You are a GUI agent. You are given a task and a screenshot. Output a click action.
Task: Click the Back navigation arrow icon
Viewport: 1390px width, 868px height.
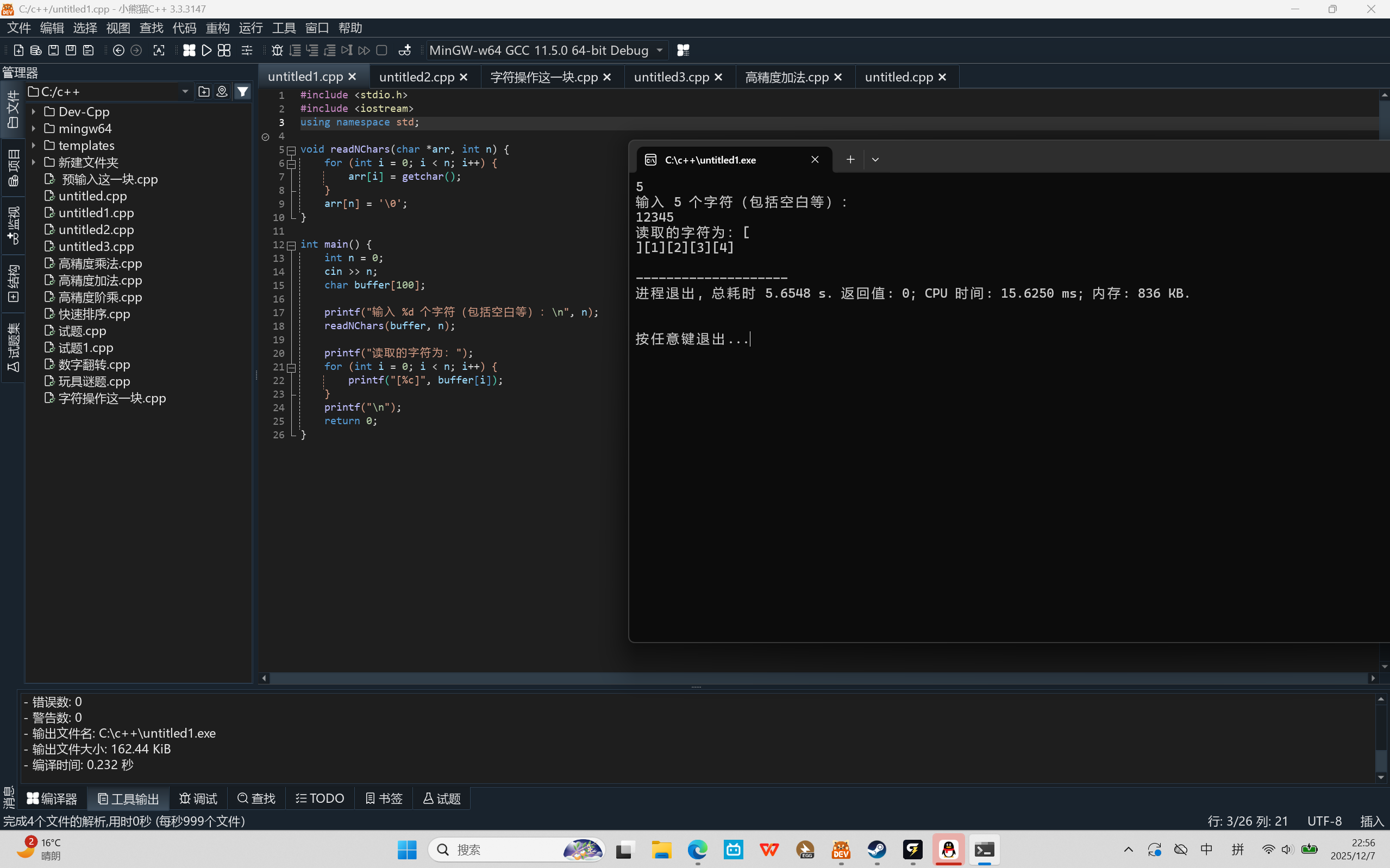pos(119,51)
